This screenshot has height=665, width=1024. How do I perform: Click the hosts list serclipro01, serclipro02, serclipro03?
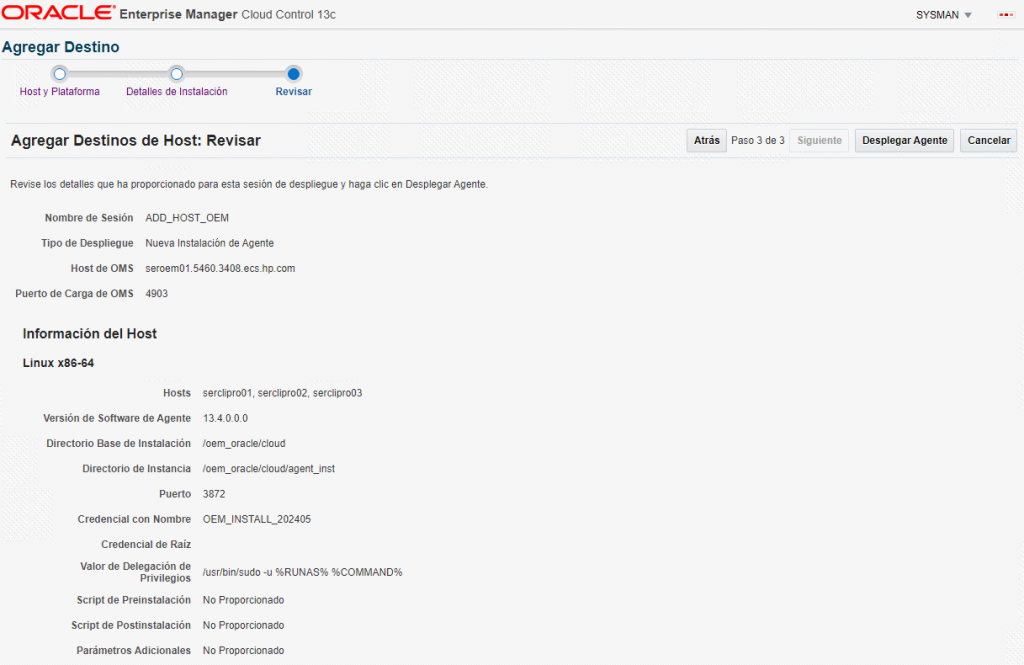click(x=282, y=393)
